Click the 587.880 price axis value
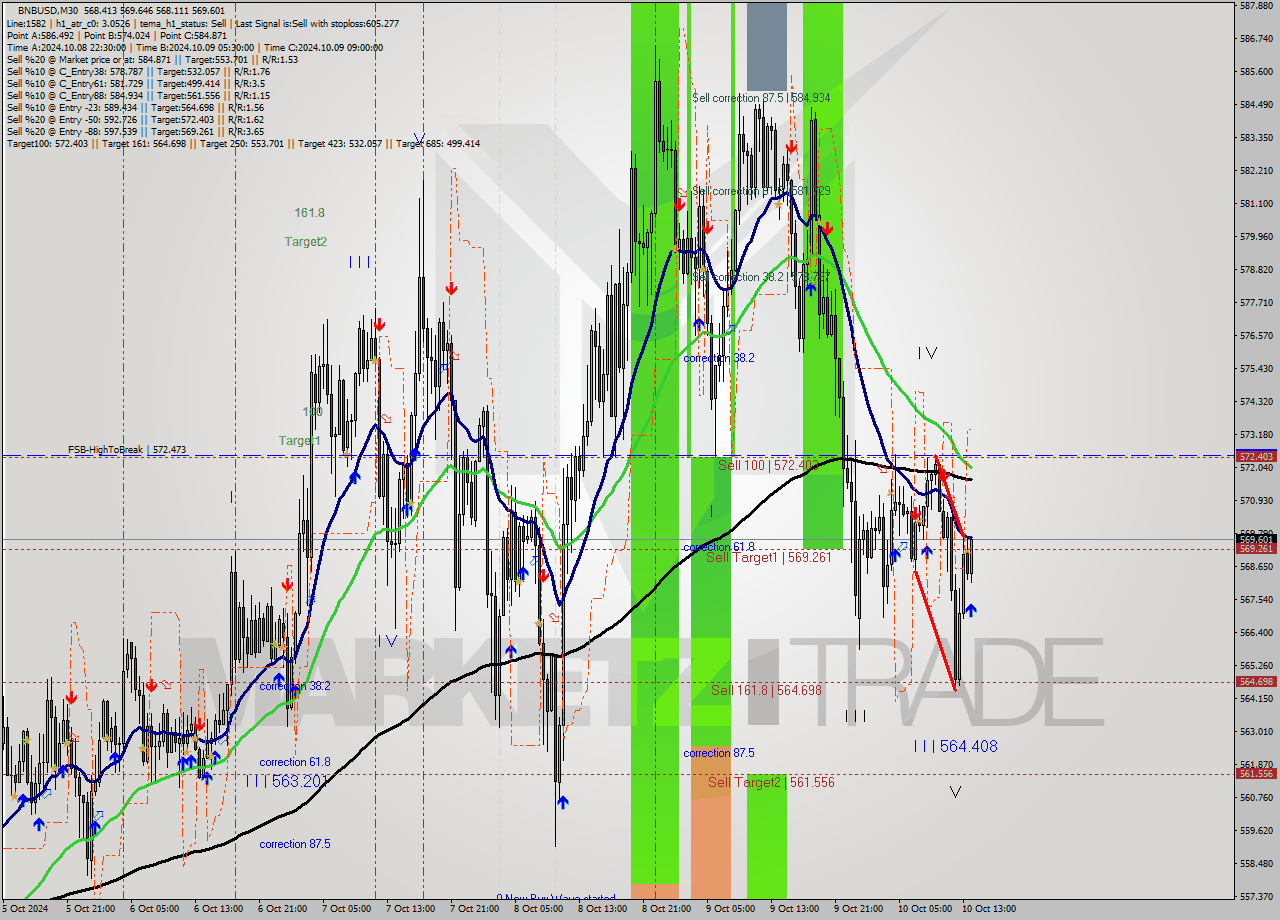The image size is (1280, 920). click(1256, 5)
